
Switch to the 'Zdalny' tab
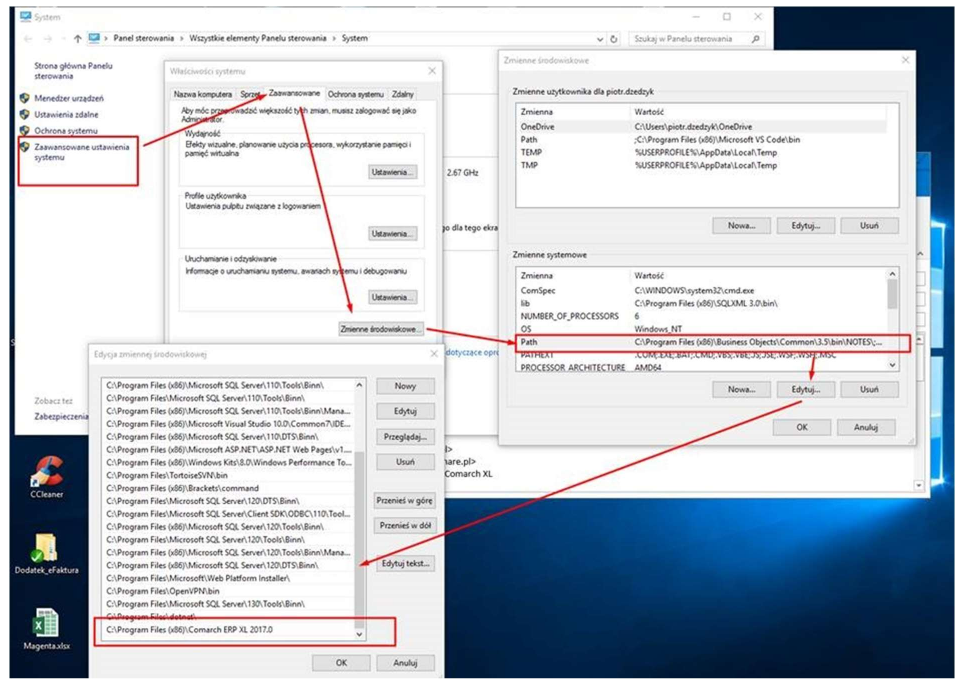tap(403, 94)
